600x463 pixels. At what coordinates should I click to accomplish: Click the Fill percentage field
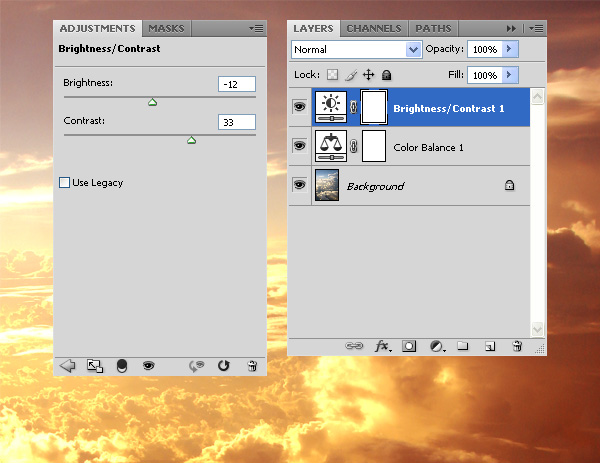tap(485, 75)
